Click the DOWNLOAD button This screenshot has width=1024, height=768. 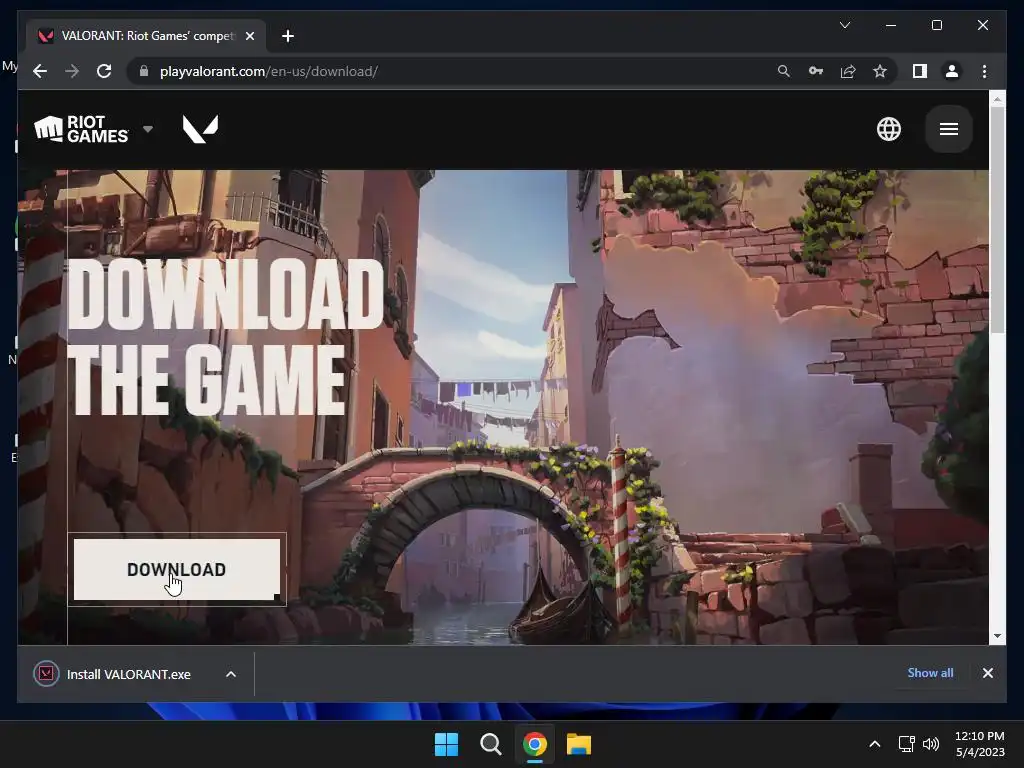(x=176, y=569)
